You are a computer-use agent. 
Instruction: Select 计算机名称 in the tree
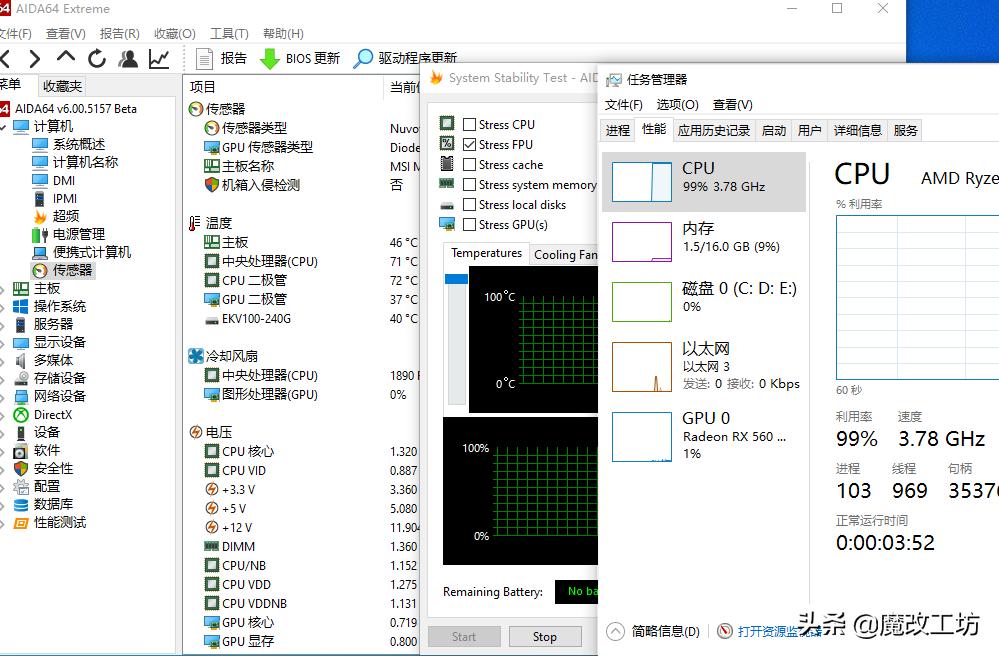[85, 162]
